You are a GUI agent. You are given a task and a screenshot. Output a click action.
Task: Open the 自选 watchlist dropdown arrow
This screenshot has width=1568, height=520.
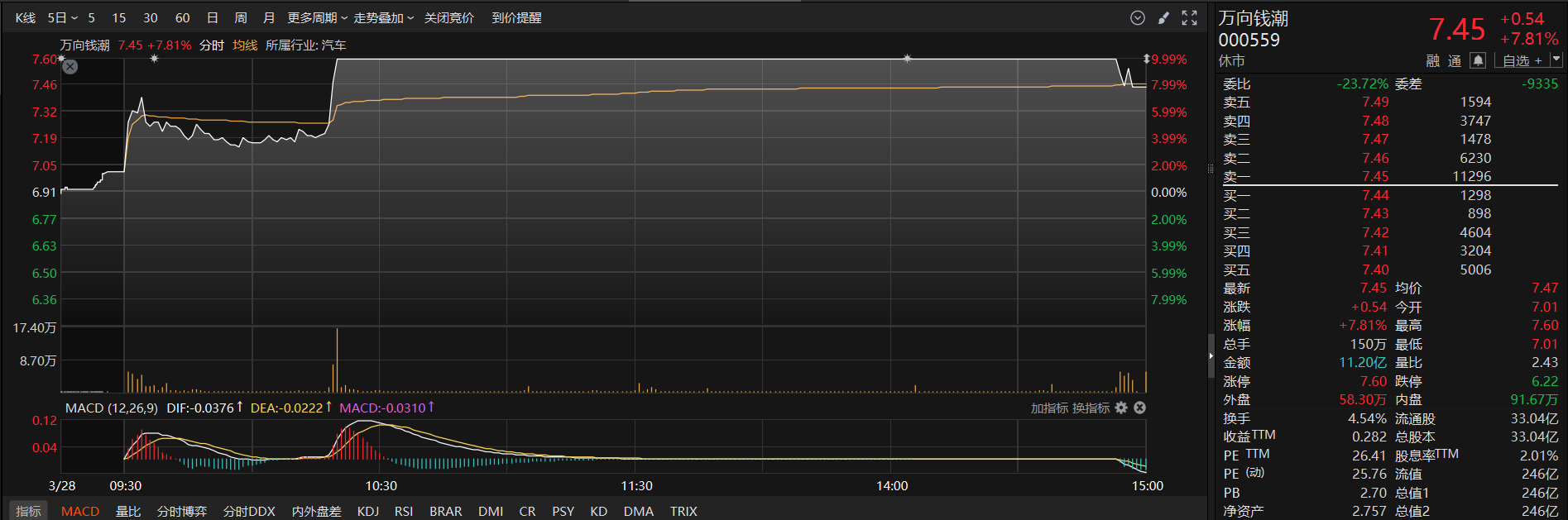(1556, 60)
